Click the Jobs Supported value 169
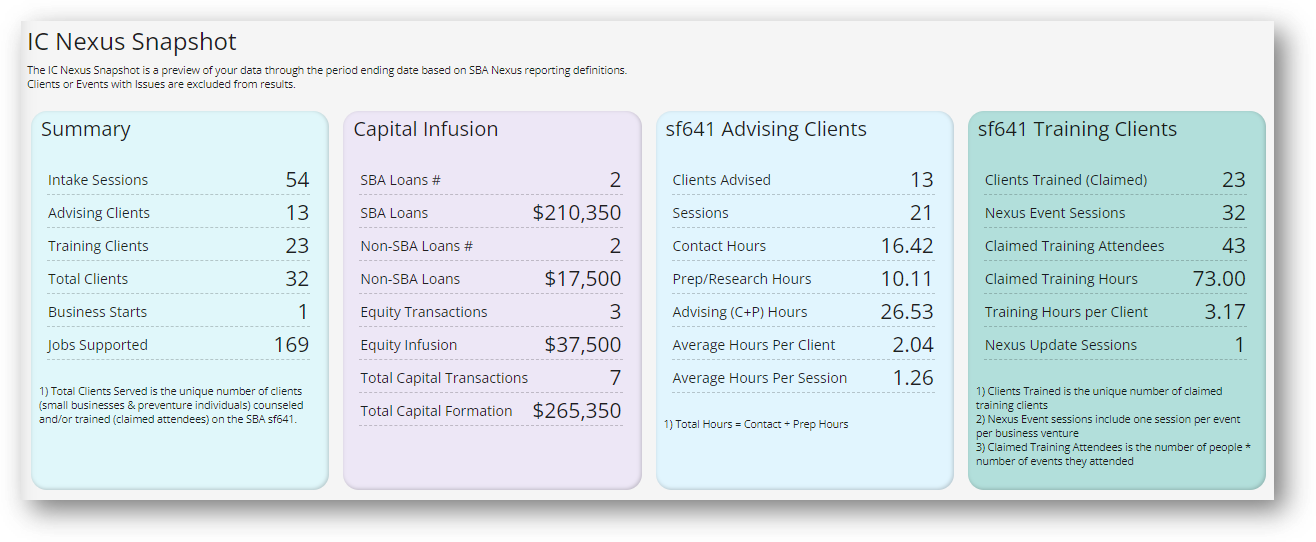The height and width of the screenshot is (542, 1316). (x=291, y=345)
